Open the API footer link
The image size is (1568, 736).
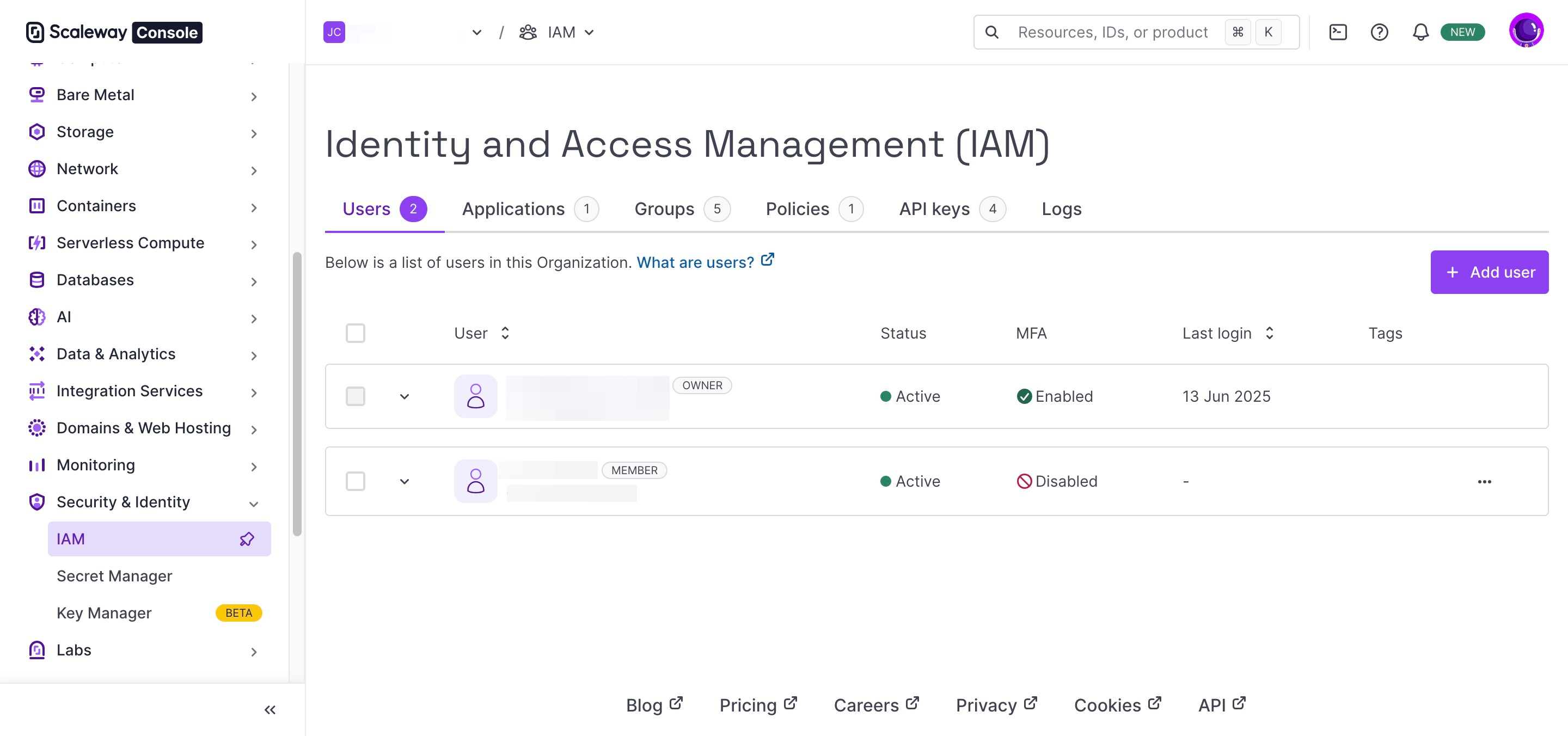[1222, 705]
